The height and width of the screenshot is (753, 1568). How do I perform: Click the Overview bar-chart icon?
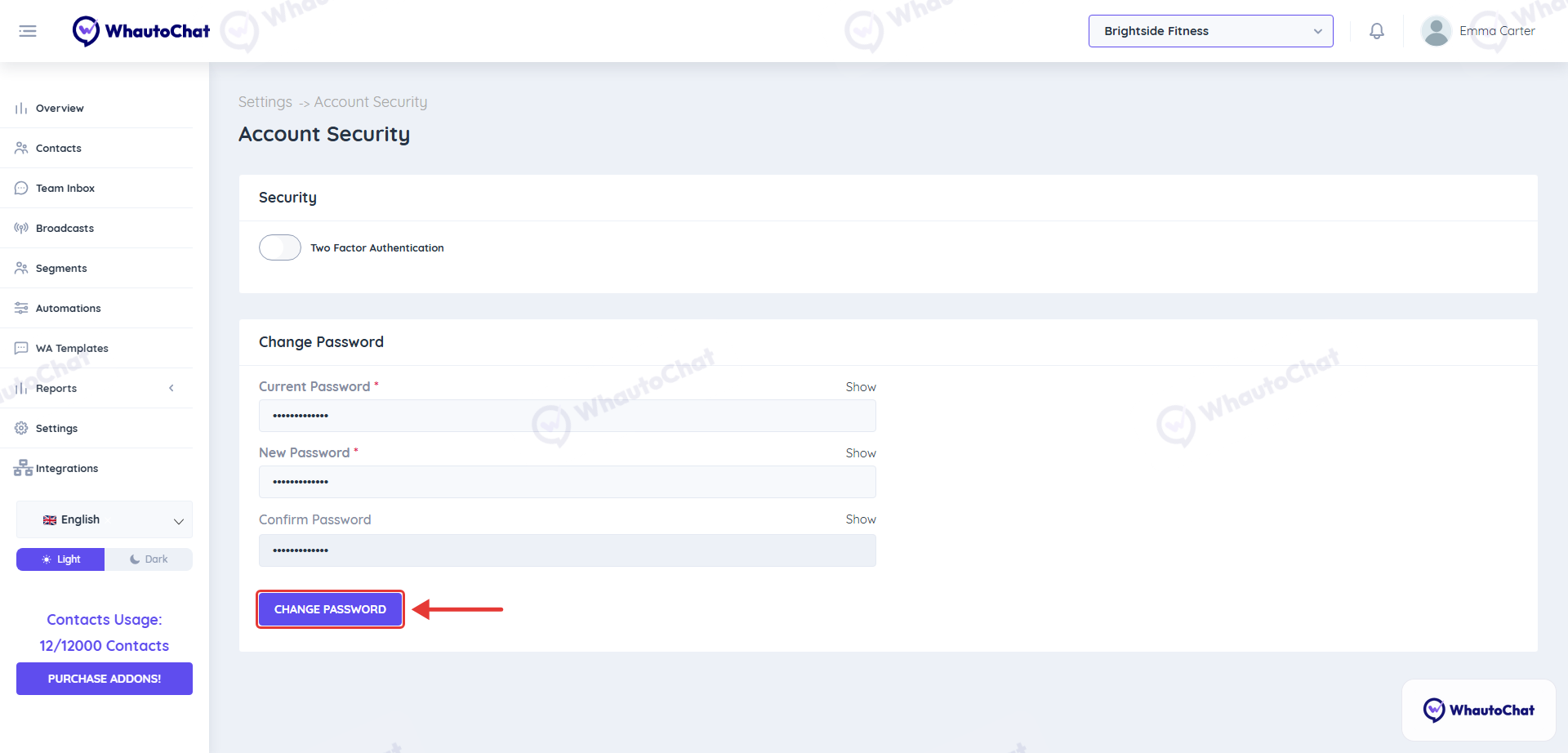click(x=21, y=109)
